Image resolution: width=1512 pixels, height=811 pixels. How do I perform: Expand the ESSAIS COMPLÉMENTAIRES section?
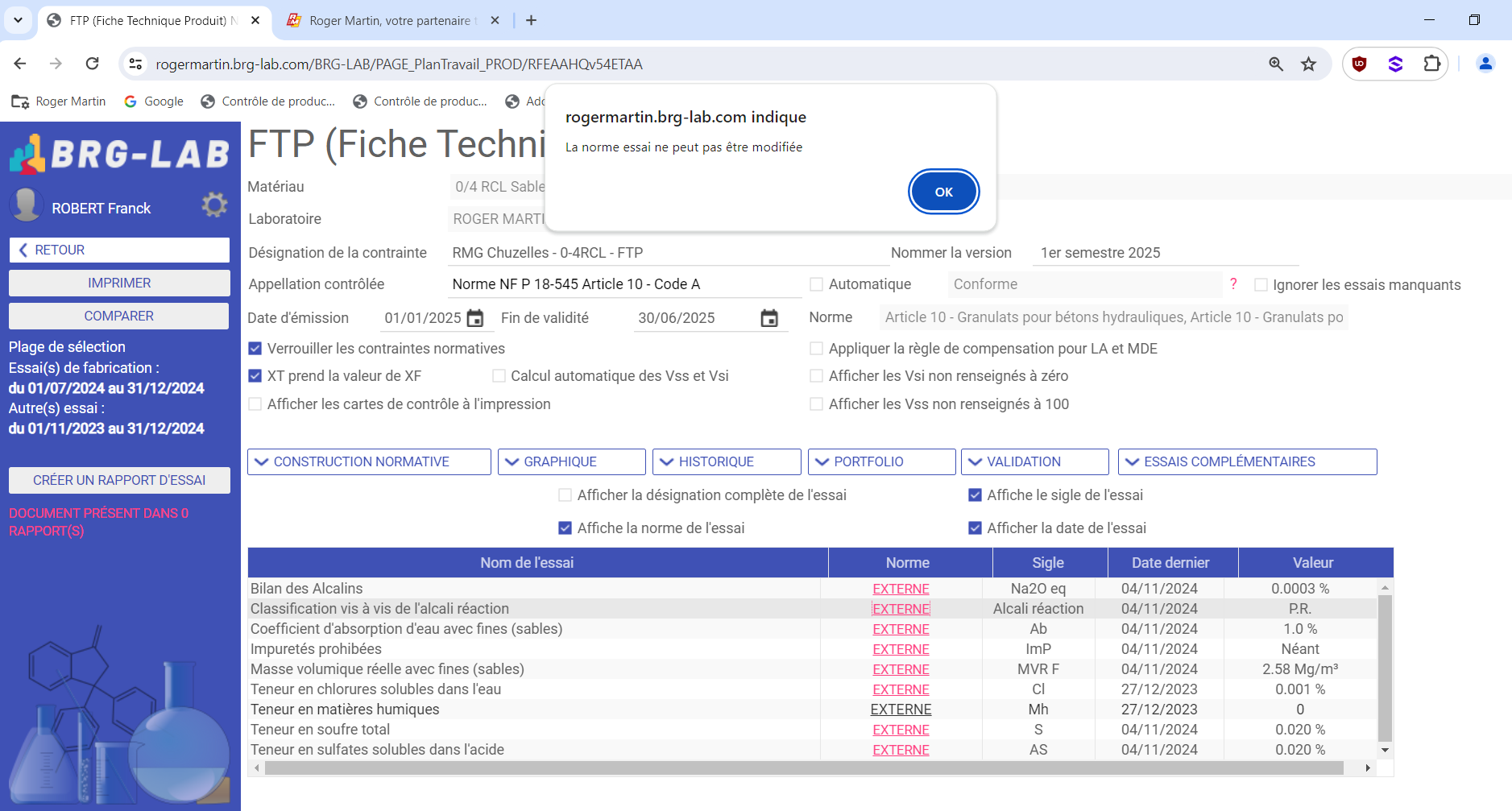pyautogui.click(x=1247, y=461)
